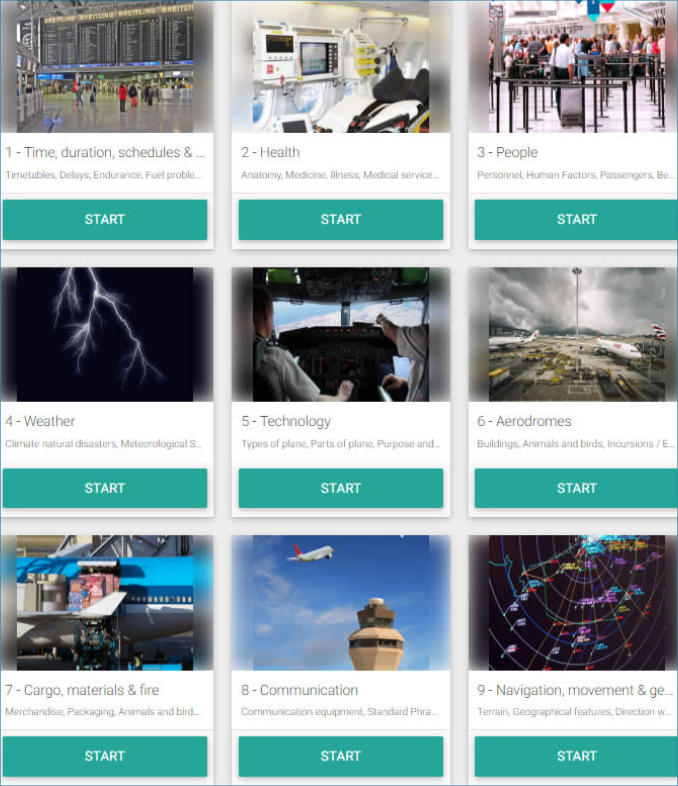Click START under 2 - Health
Screen dimensions: 678x786
click(341, 220)
